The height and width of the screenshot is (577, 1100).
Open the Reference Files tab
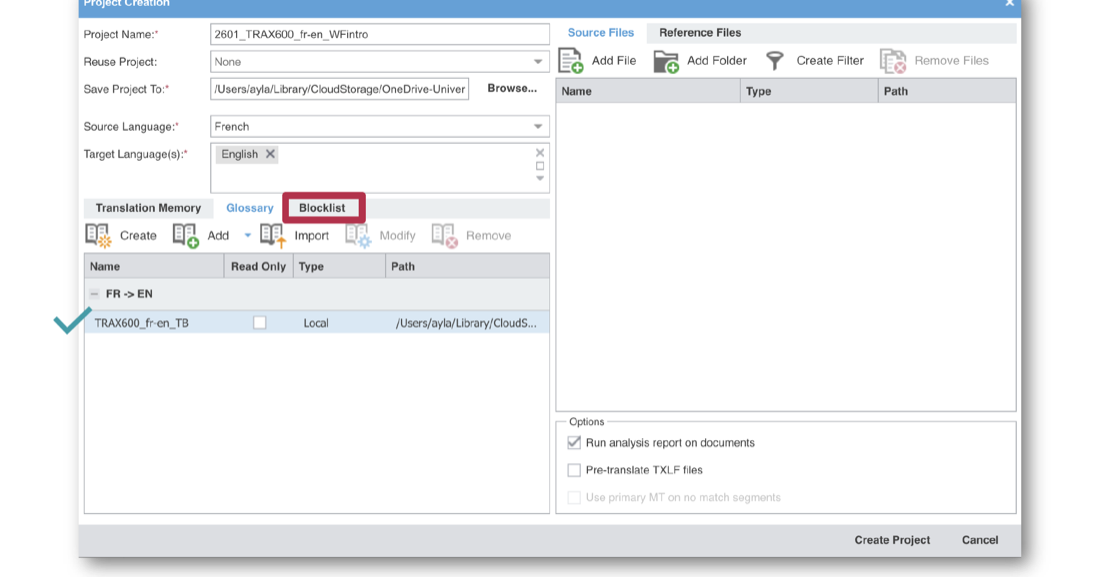699,32
